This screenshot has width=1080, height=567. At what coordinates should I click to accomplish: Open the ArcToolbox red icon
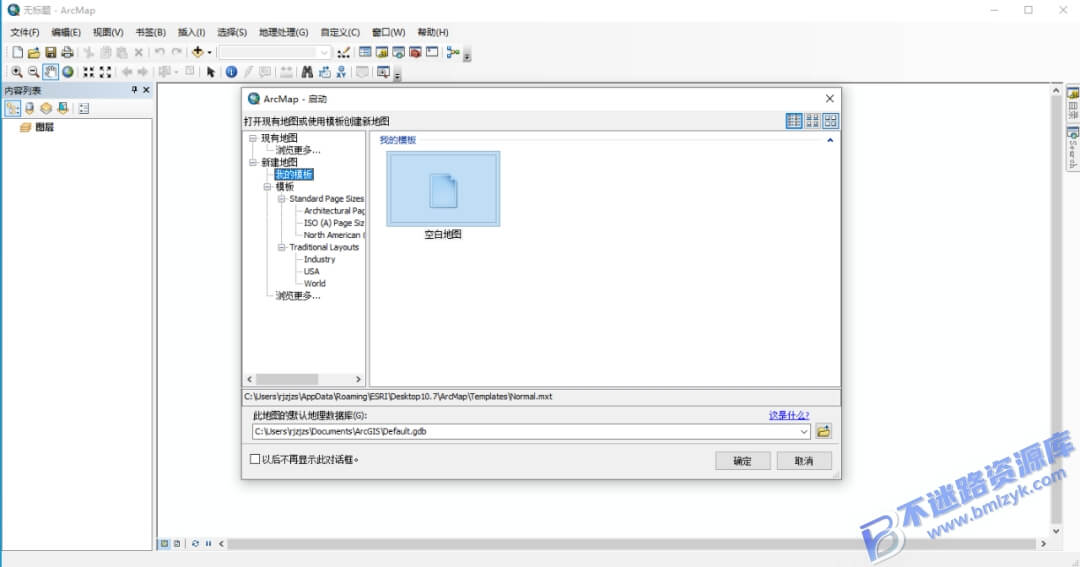(415, 52)
